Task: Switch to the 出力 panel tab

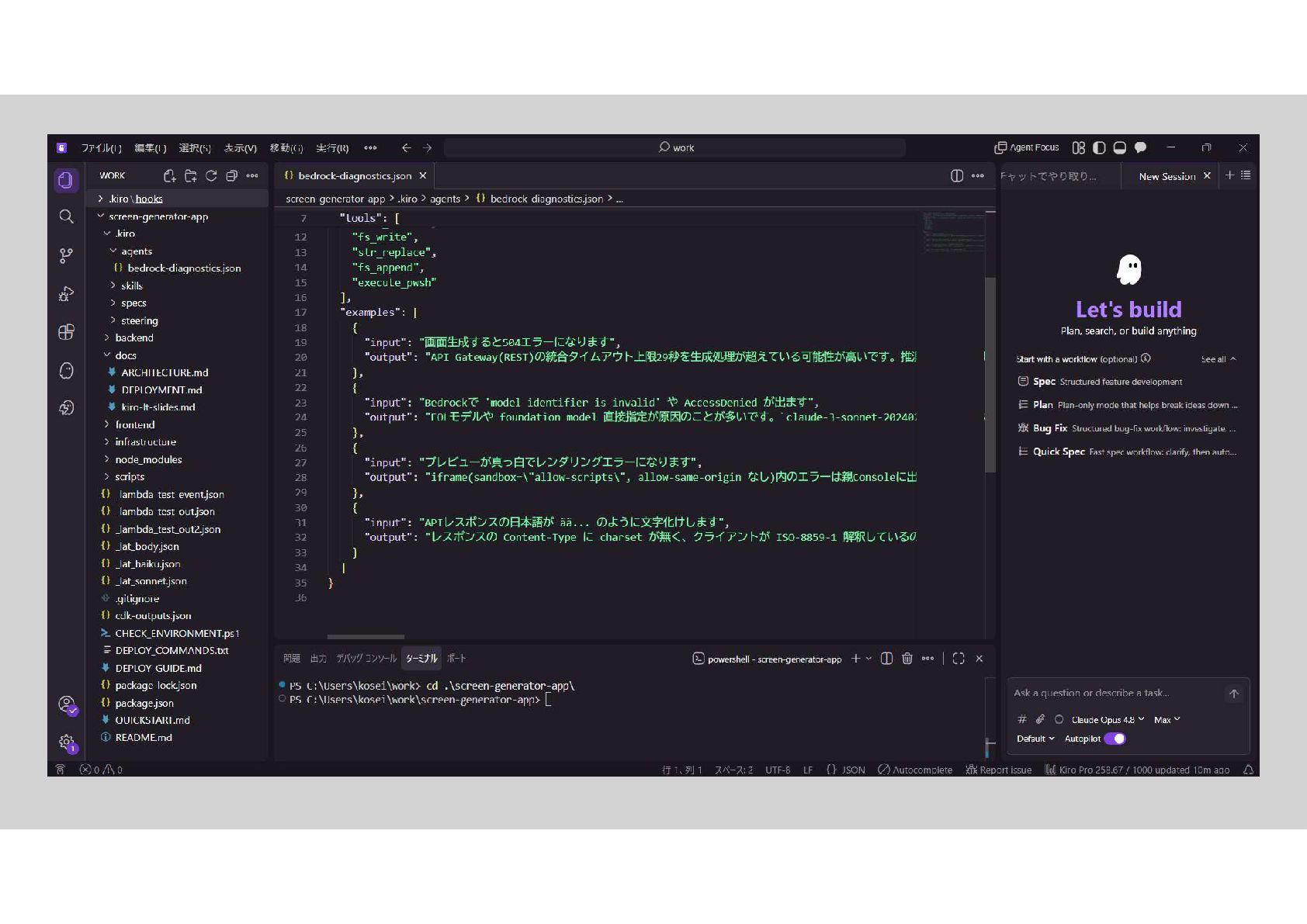Action: point(318,659)
